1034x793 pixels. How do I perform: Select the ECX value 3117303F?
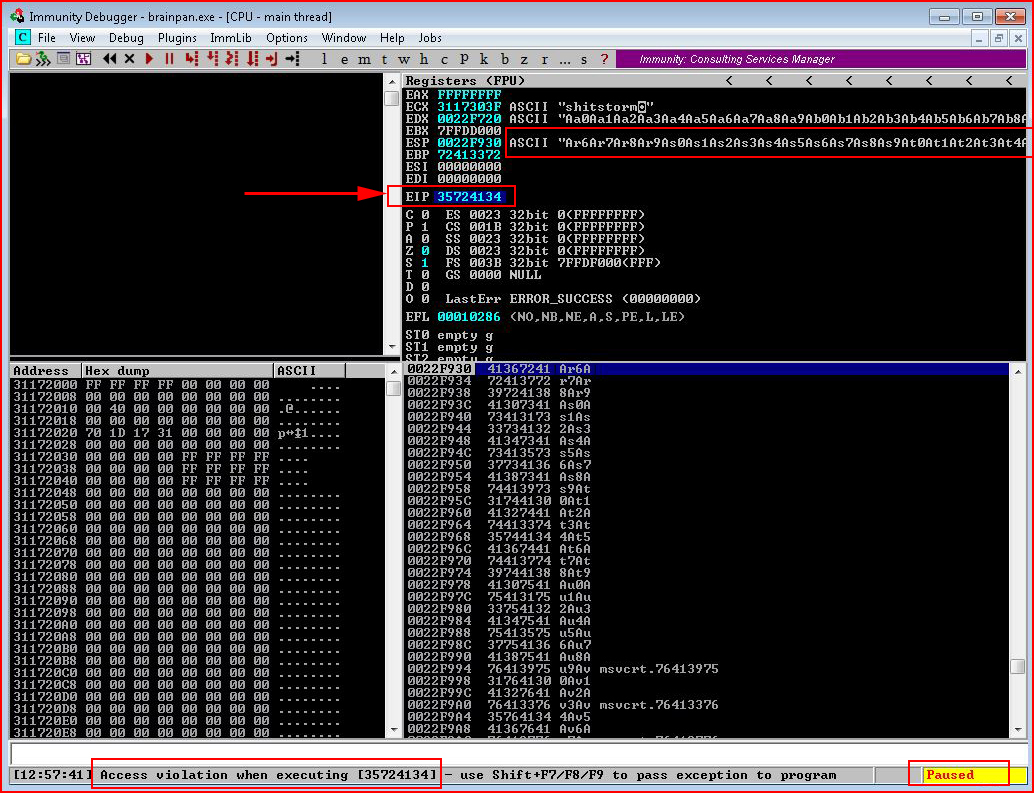tap(469, 106)
